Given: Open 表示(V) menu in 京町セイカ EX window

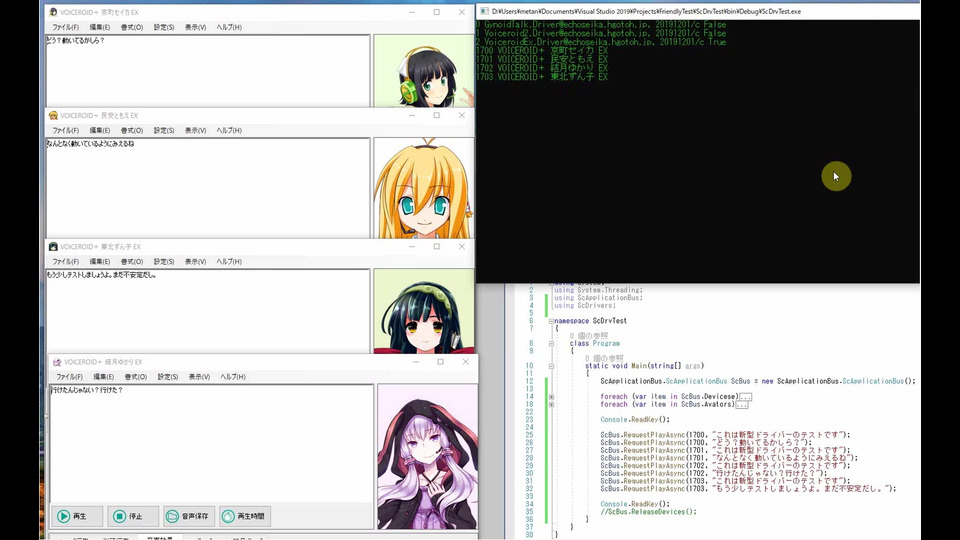Looking at the screenshot, I should pos(195,27).
